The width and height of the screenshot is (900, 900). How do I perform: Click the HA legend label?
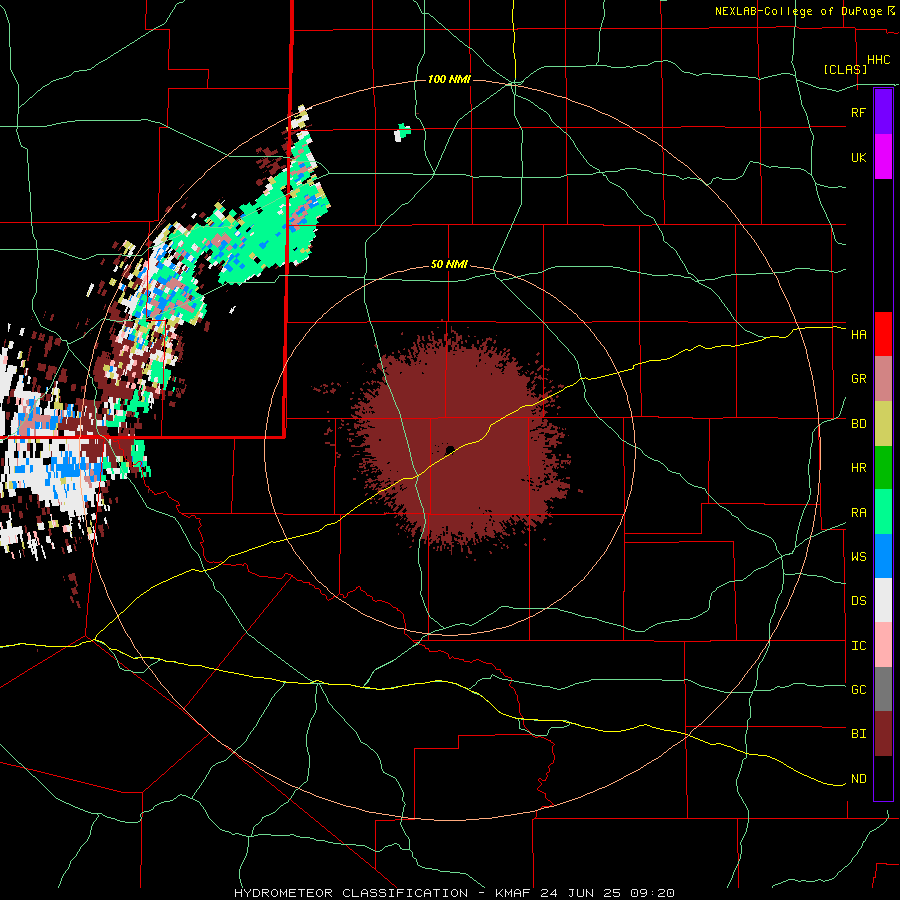[858, 335]
